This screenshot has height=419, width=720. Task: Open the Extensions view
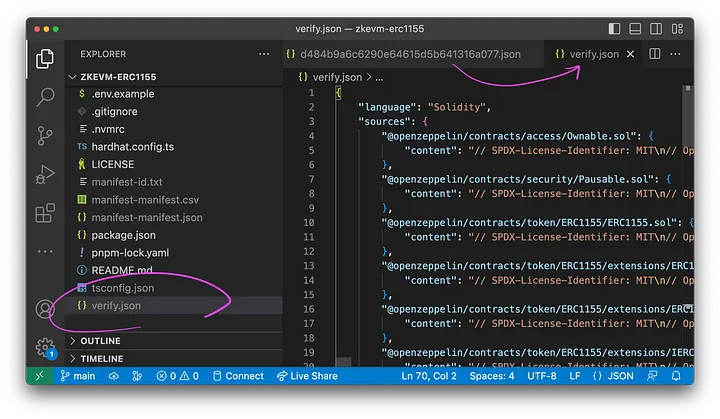pos(45,213)
